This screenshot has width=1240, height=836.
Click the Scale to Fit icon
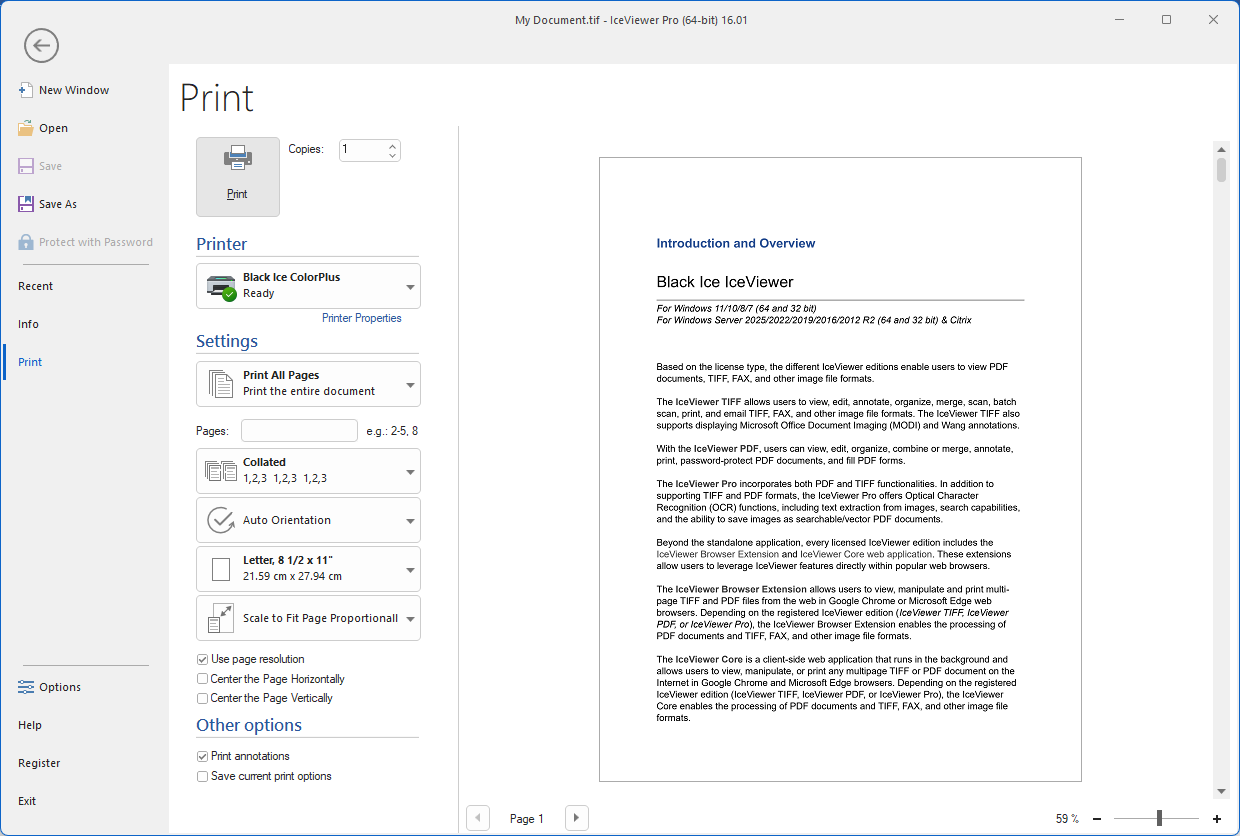pos(220,618)
